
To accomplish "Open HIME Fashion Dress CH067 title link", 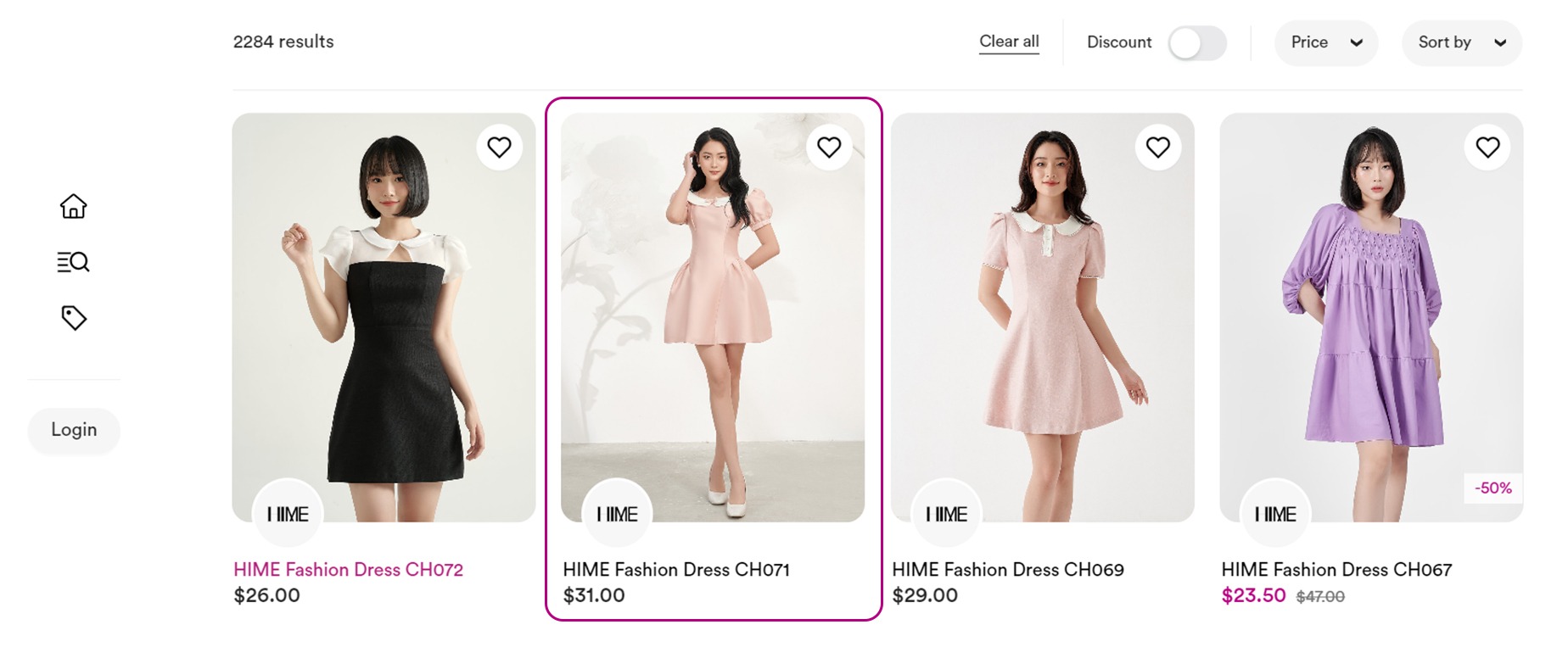I will 1336,570.
